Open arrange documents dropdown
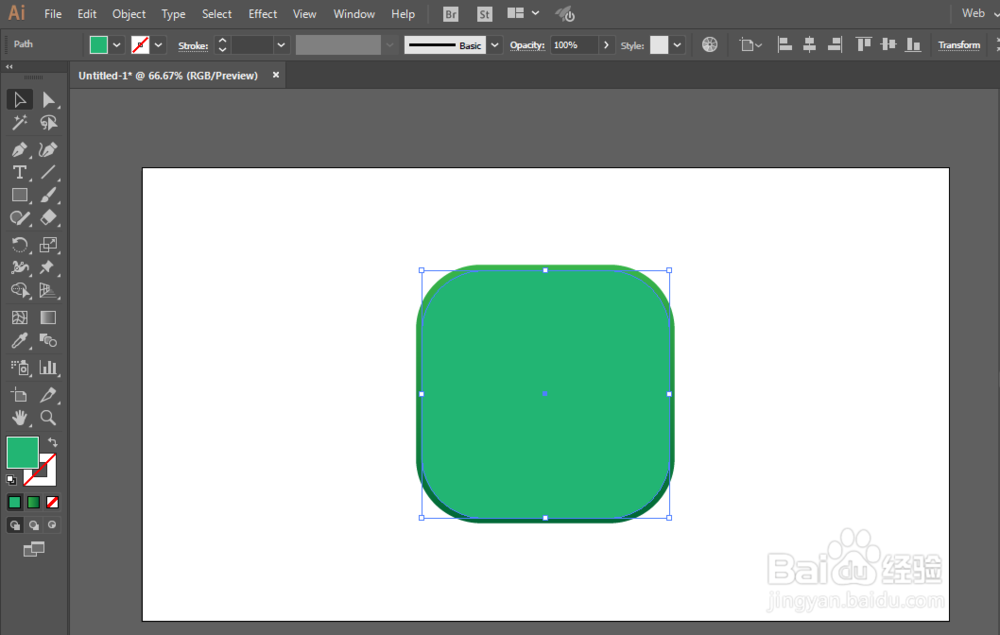 [x=523, y=13]
